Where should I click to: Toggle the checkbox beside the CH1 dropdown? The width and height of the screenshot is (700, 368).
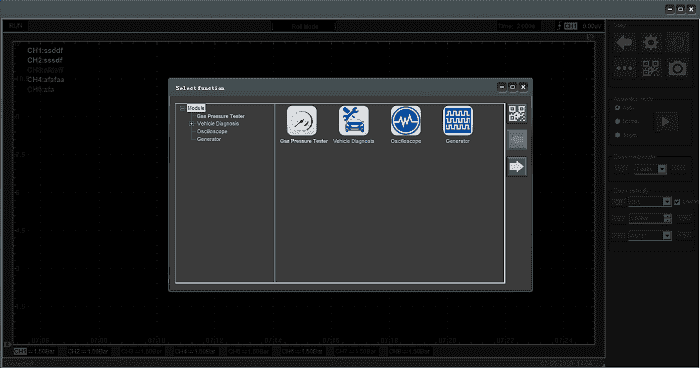pyautogui.click(x=677, y=202)
